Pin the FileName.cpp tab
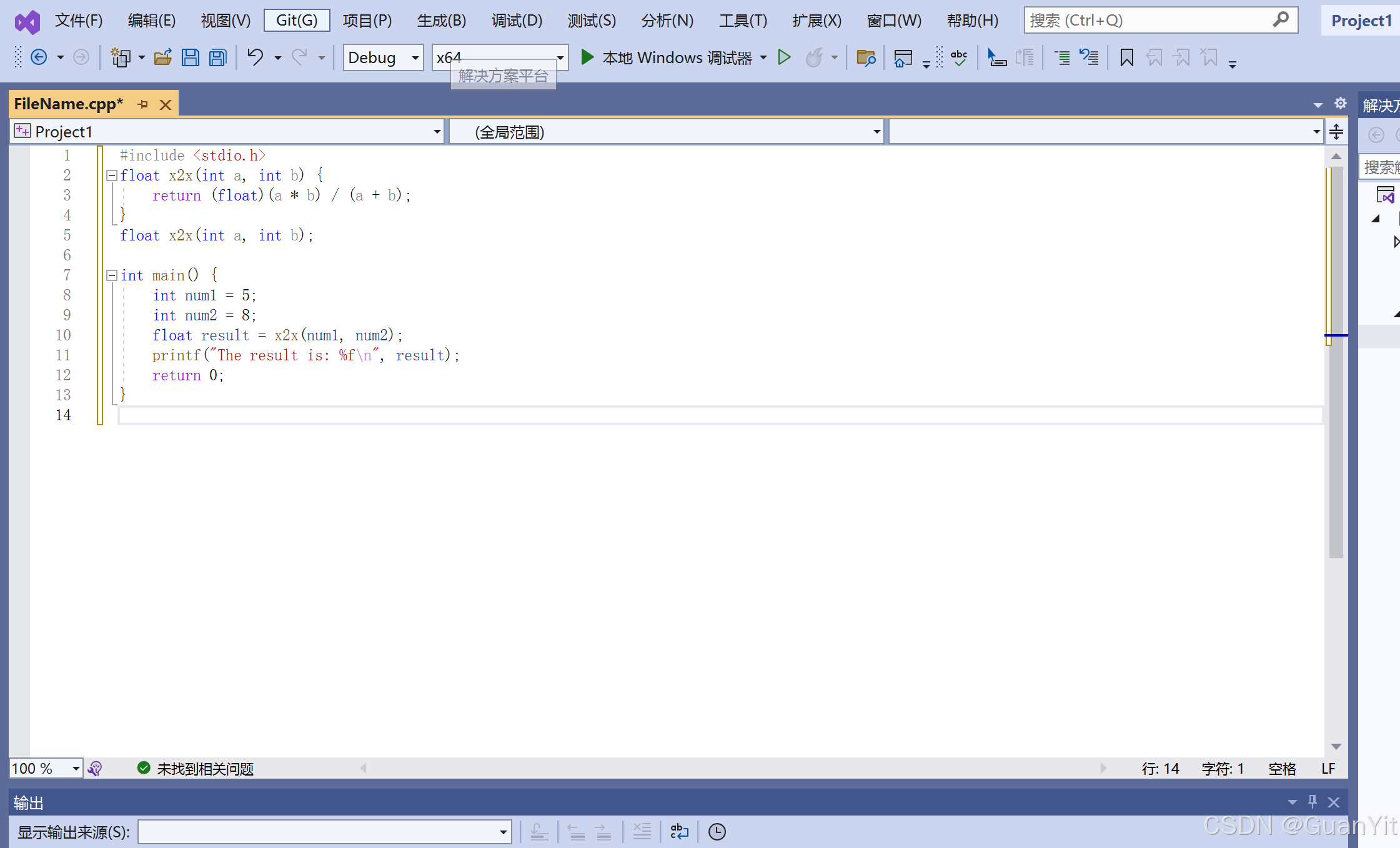The width and height of the screenshot is (1400, 848). pyautogui.click(x=143, y=104)
